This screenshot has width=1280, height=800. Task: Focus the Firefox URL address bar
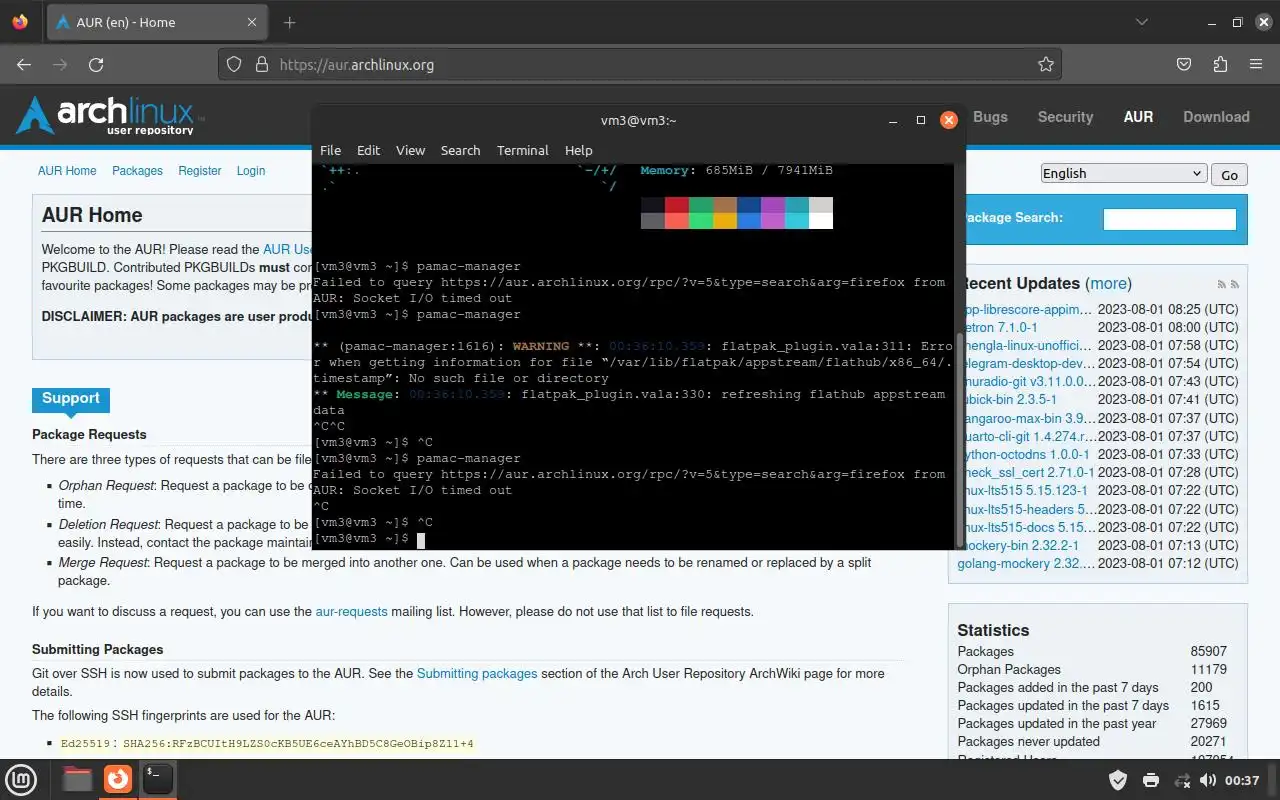640,64
